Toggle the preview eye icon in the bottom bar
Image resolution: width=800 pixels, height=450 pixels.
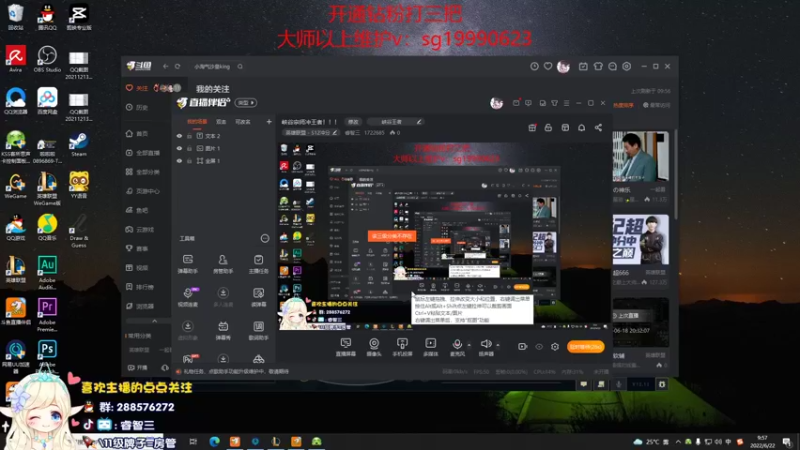click(539, 347)
